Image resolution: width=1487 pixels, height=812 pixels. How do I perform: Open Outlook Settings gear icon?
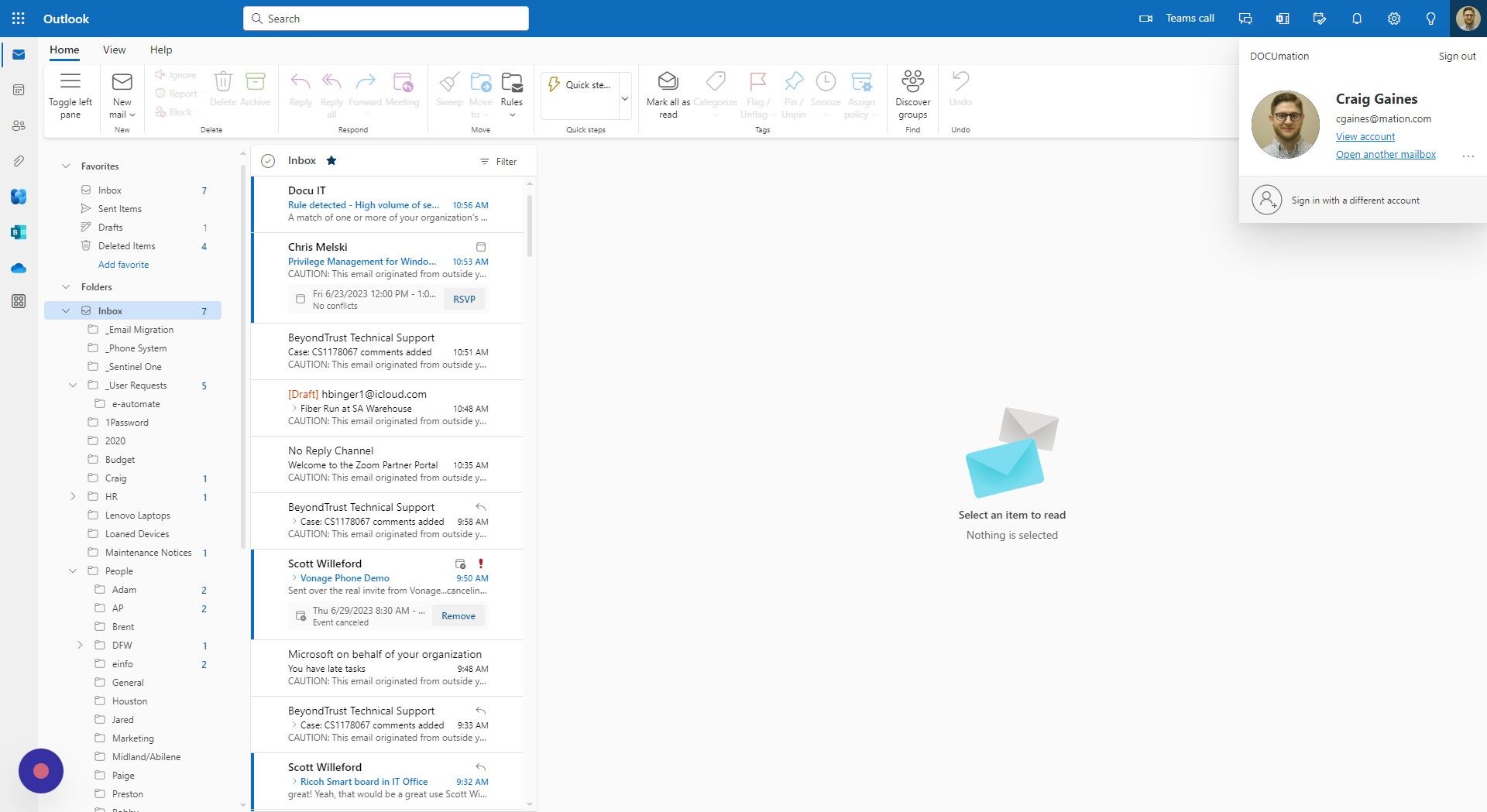(1393, 18)
